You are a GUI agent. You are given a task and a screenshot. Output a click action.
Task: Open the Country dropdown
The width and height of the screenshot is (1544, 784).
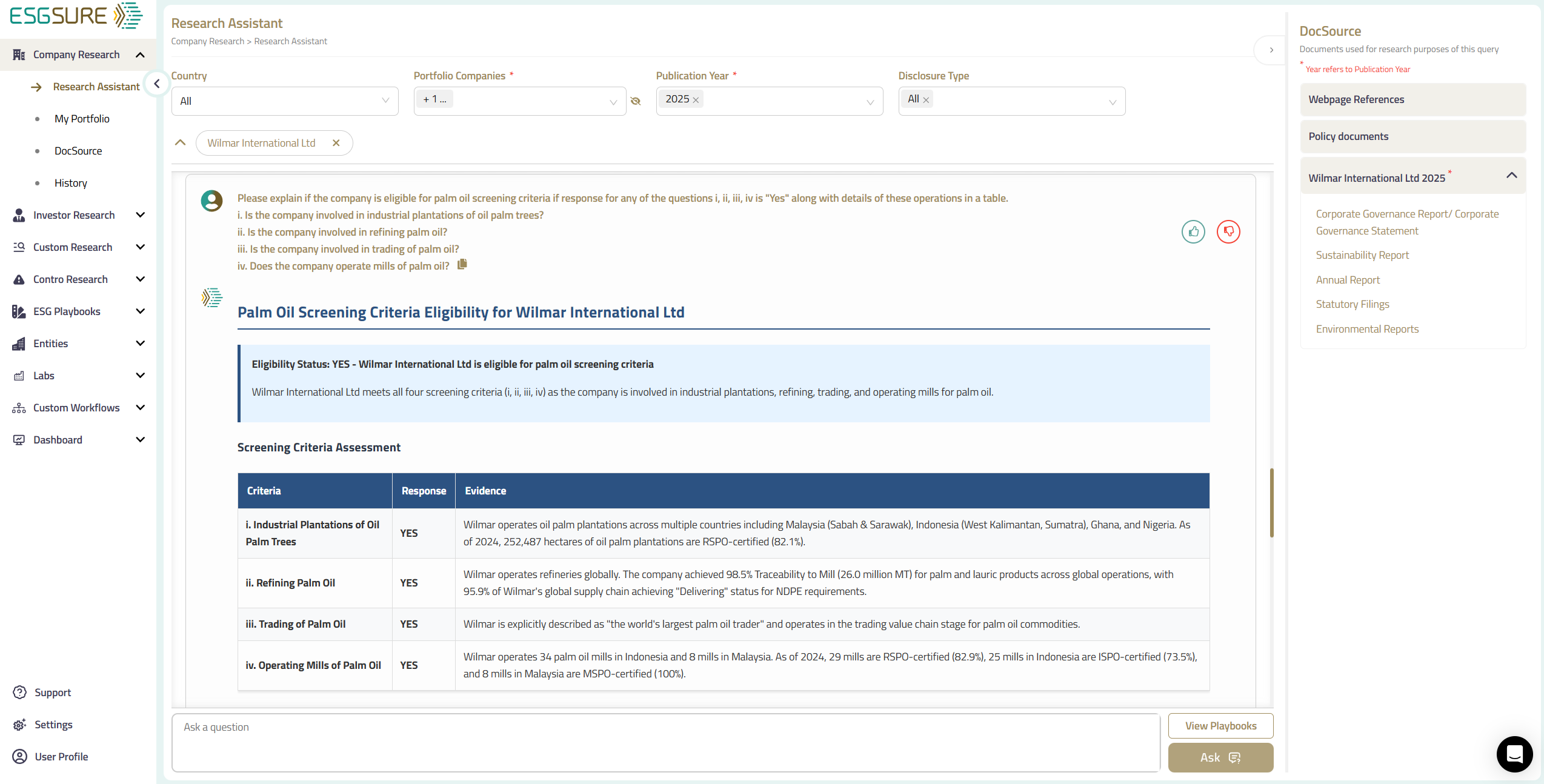point(285,101)
